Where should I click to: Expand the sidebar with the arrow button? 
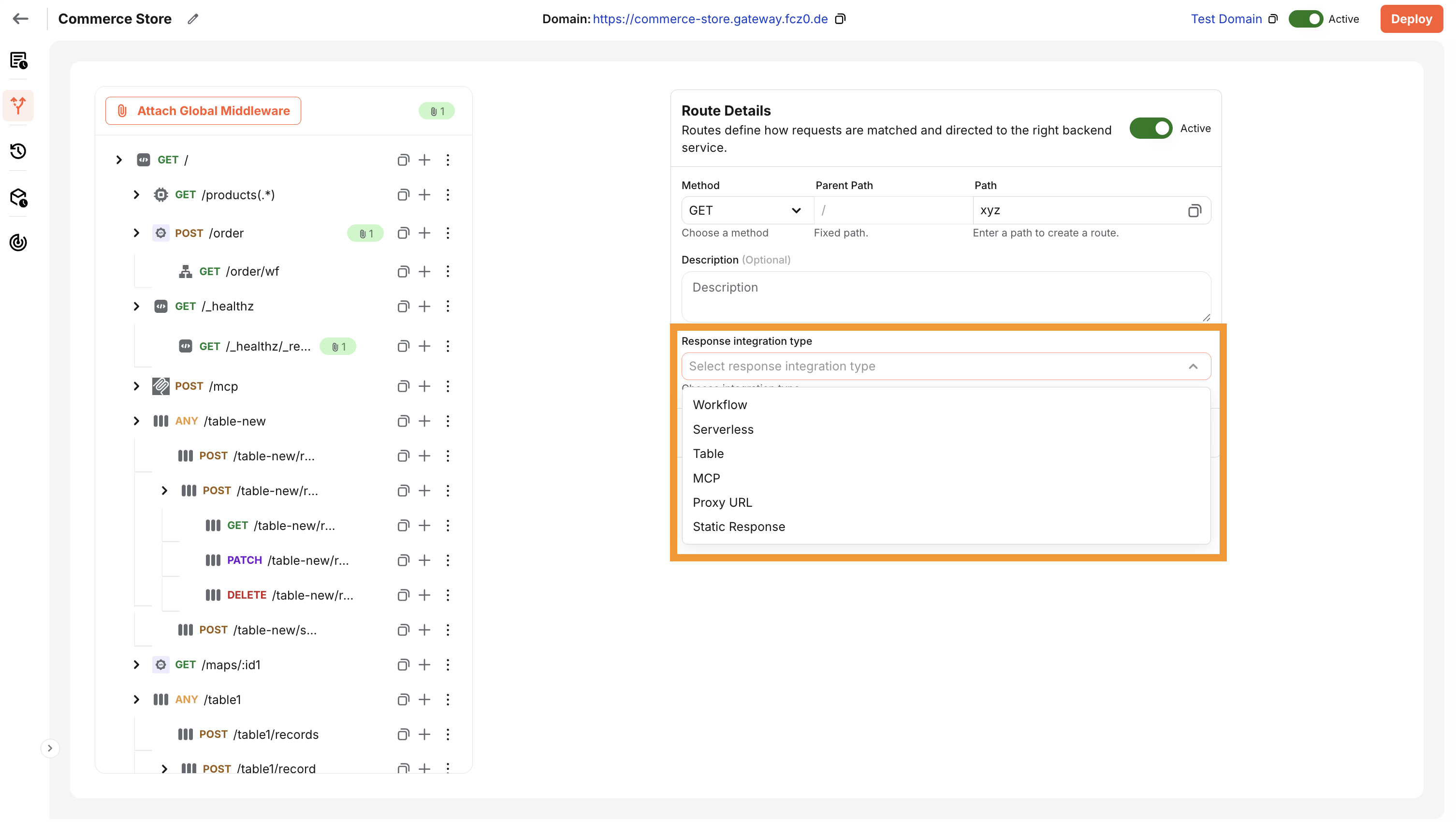[x=50, y=748]
